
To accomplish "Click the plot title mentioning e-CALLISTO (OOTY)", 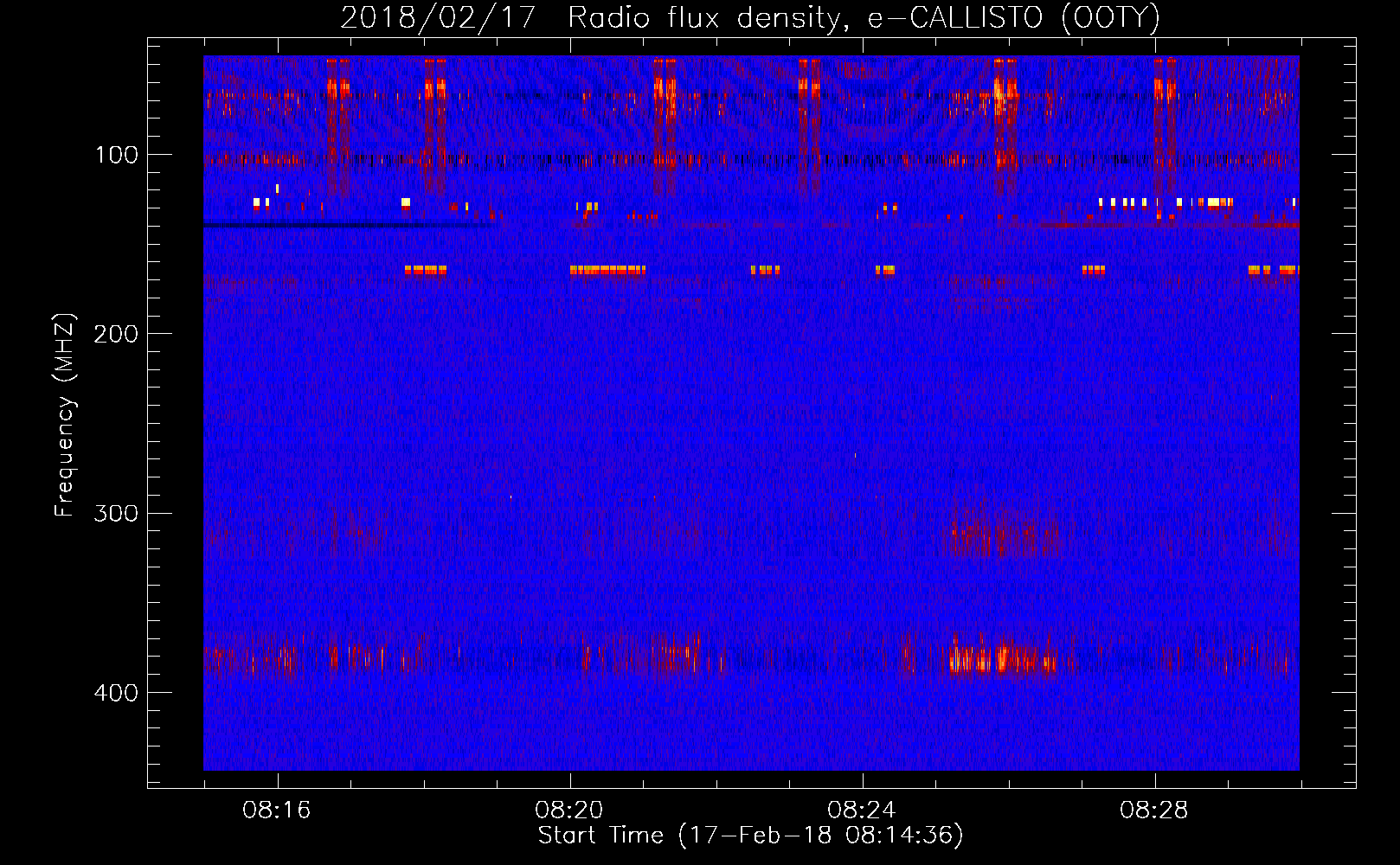I will pyautogui.click(x=750, y=17).
